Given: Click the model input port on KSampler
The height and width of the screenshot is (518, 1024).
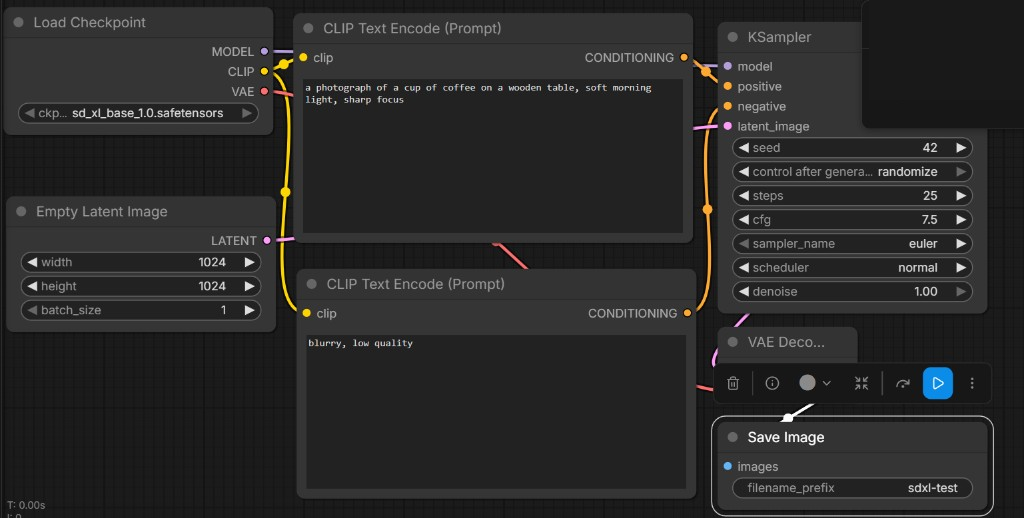Looking at the screenshot, I should [728, 66].
